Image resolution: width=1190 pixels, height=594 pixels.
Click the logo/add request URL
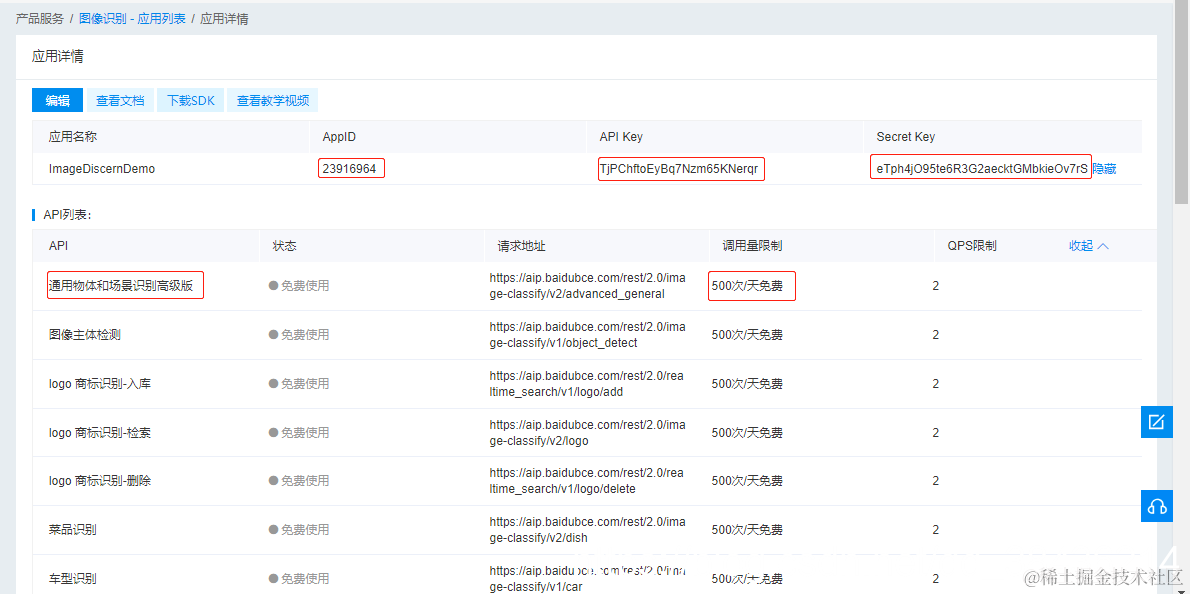tap(587, 384)
